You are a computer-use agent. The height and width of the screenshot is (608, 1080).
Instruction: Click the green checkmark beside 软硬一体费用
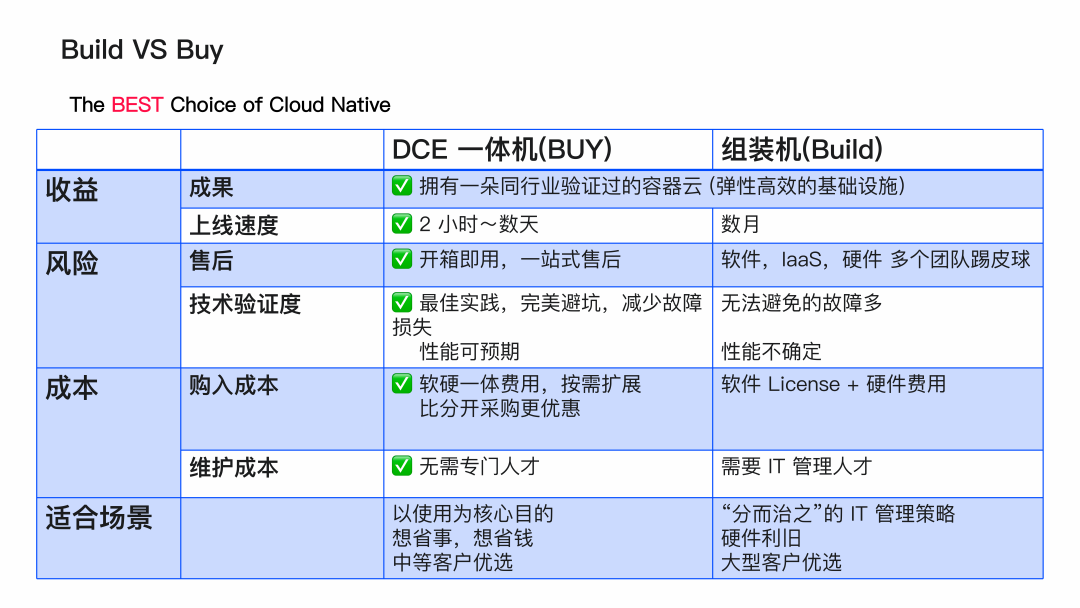(x=402, y=384)
